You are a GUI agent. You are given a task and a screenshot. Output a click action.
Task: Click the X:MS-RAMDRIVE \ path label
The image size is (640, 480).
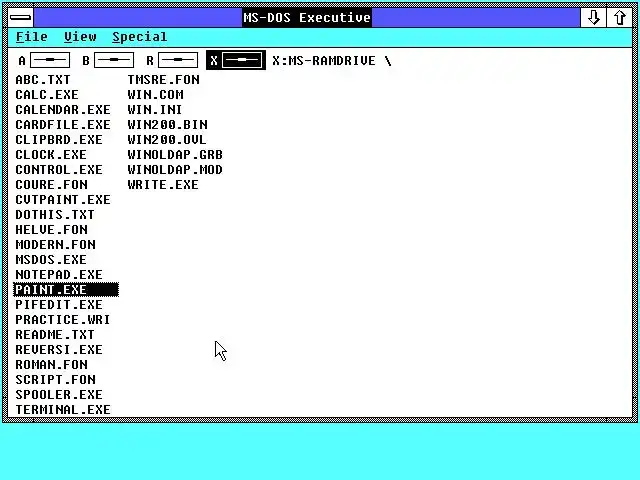331,61
